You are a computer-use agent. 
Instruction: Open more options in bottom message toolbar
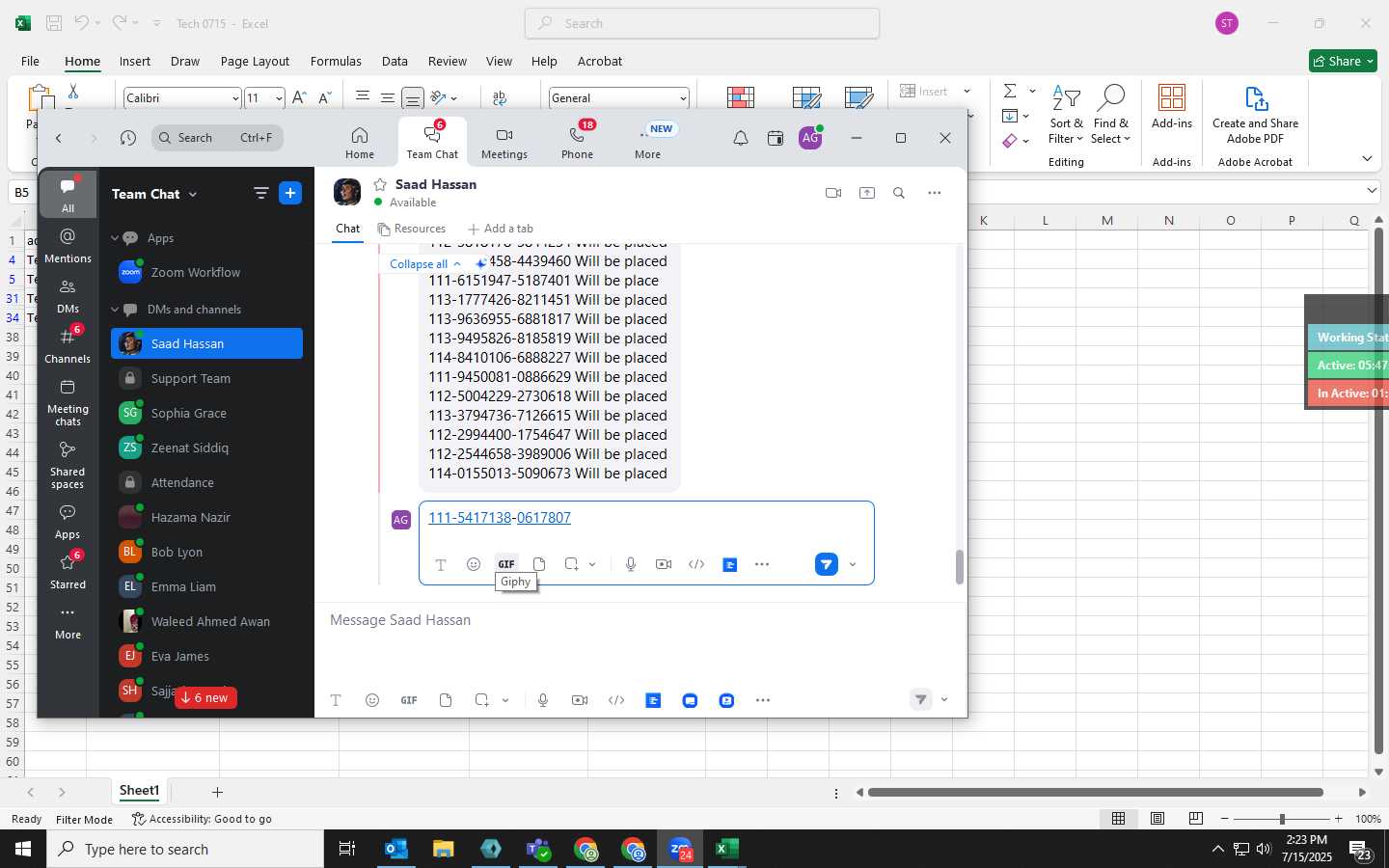(x=763, y=700)
